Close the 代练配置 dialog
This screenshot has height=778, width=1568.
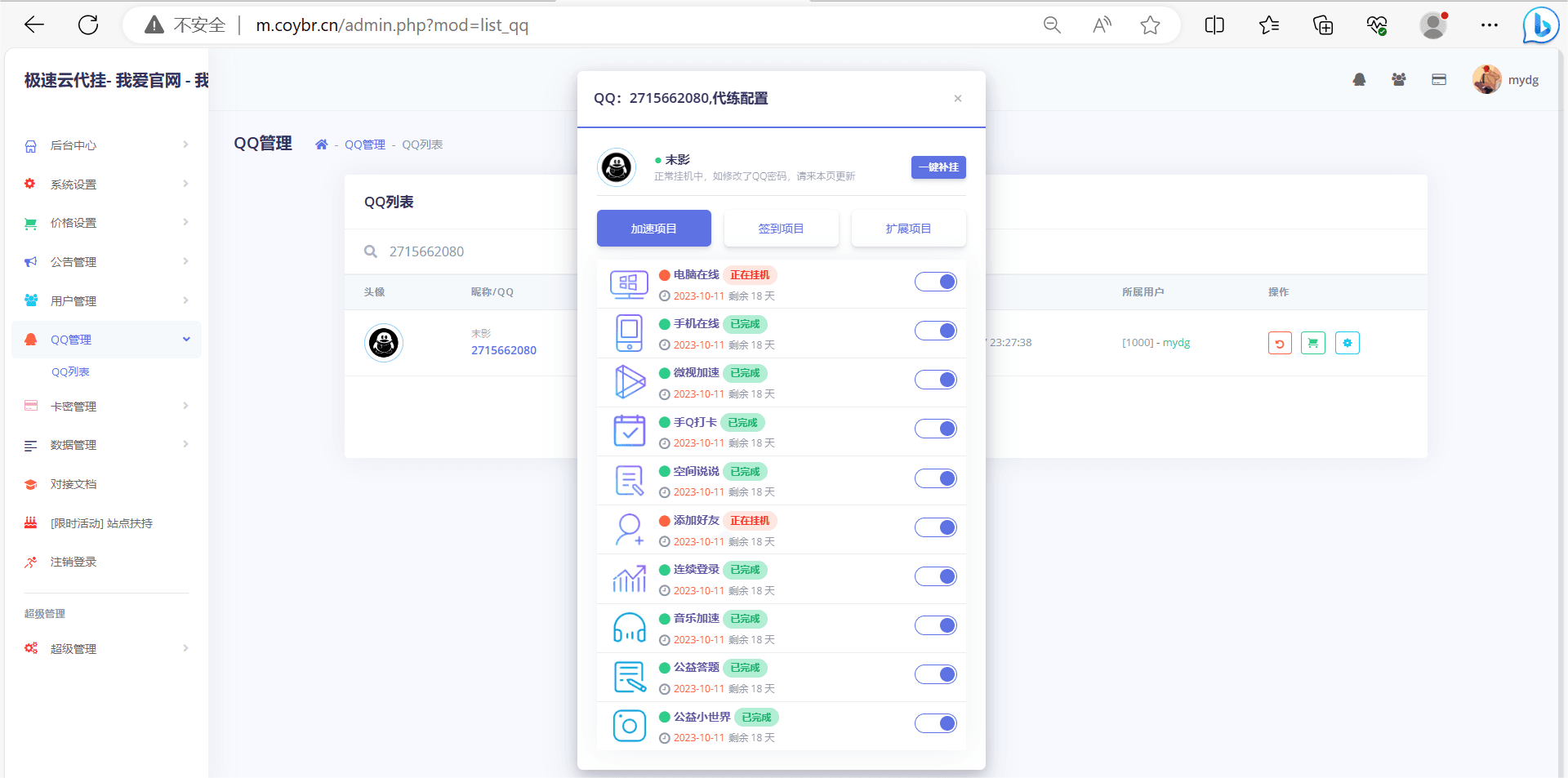pyautogui.click(x=958, y=99)
